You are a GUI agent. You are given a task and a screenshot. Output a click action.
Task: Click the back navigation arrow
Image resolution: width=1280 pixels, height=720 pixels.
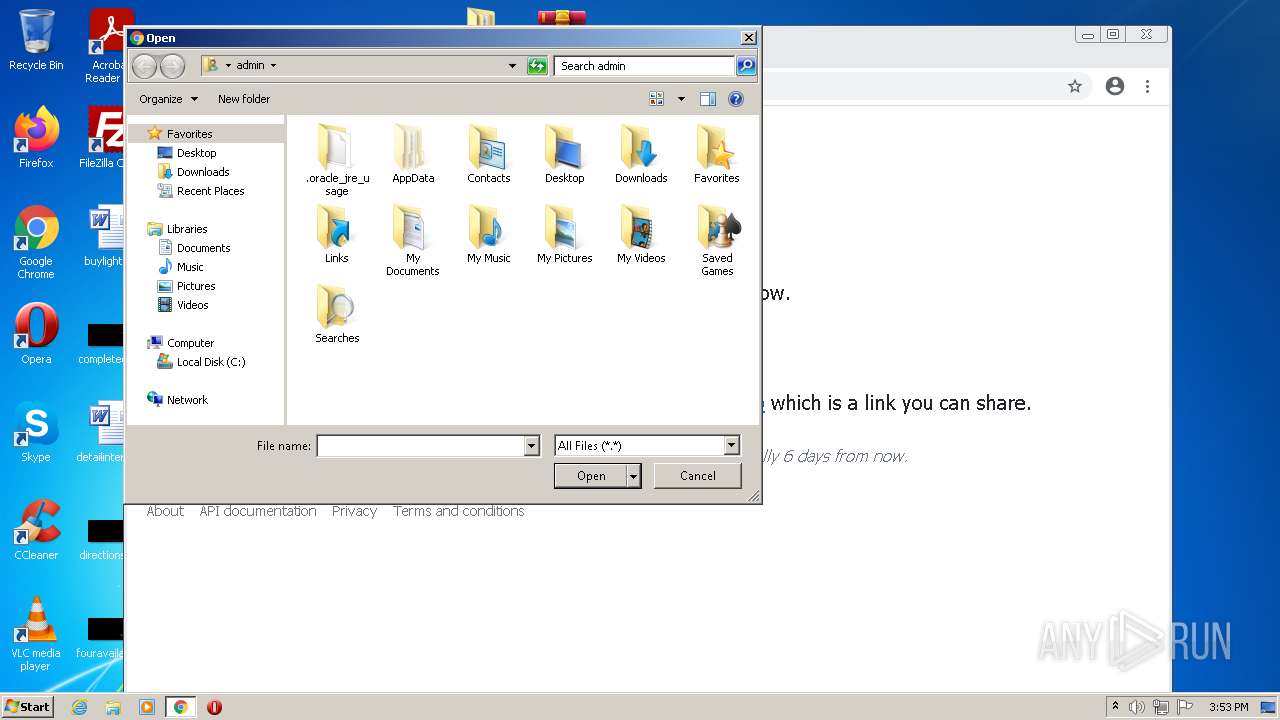pyautogui.click(x=145, y=66)
